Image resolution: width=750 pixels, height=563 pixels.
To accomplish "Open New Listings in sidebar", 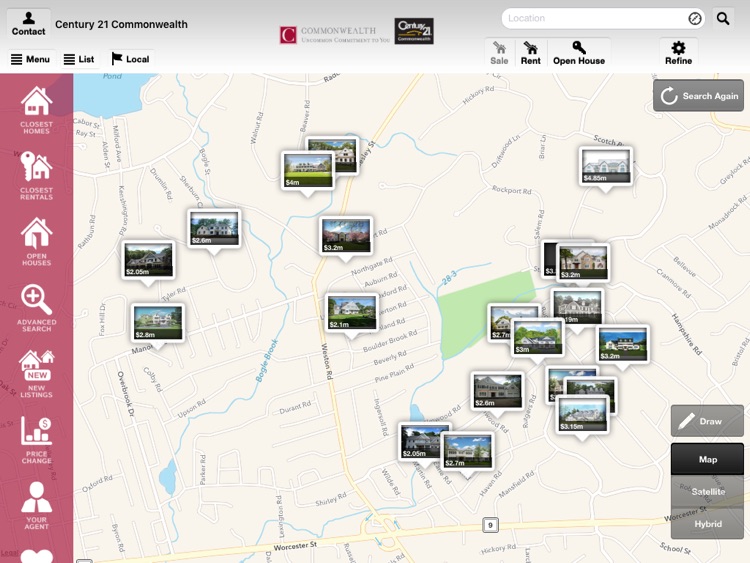I will (x=36, y=374).
